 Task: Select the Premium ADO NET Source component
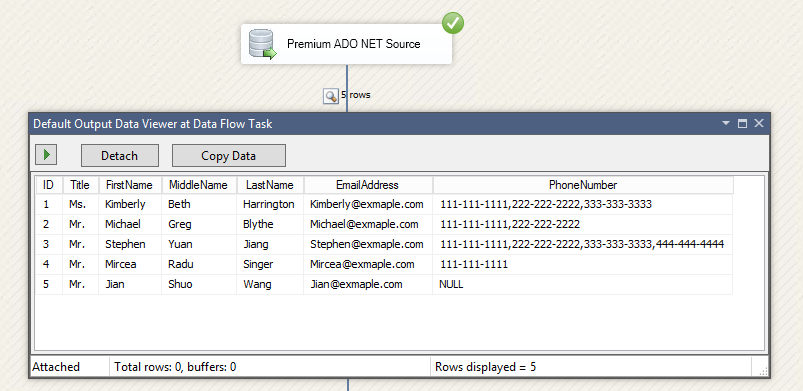click(347, 44)
